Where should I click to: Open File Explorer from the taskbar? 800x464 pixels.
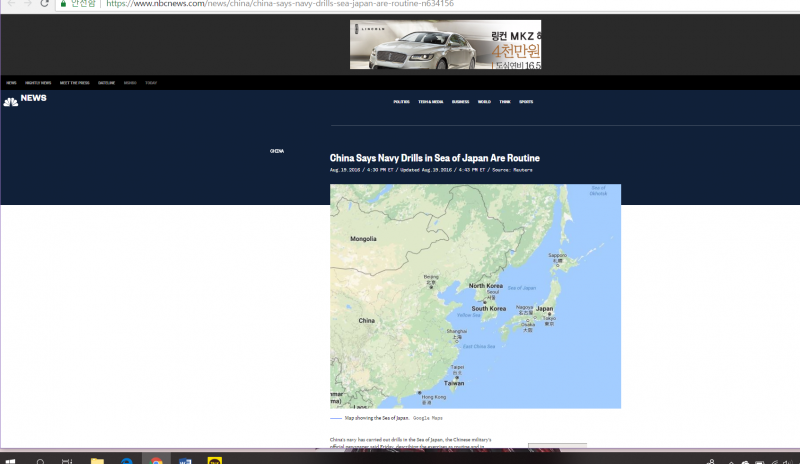pyautogui.click(x=97, y=462)
